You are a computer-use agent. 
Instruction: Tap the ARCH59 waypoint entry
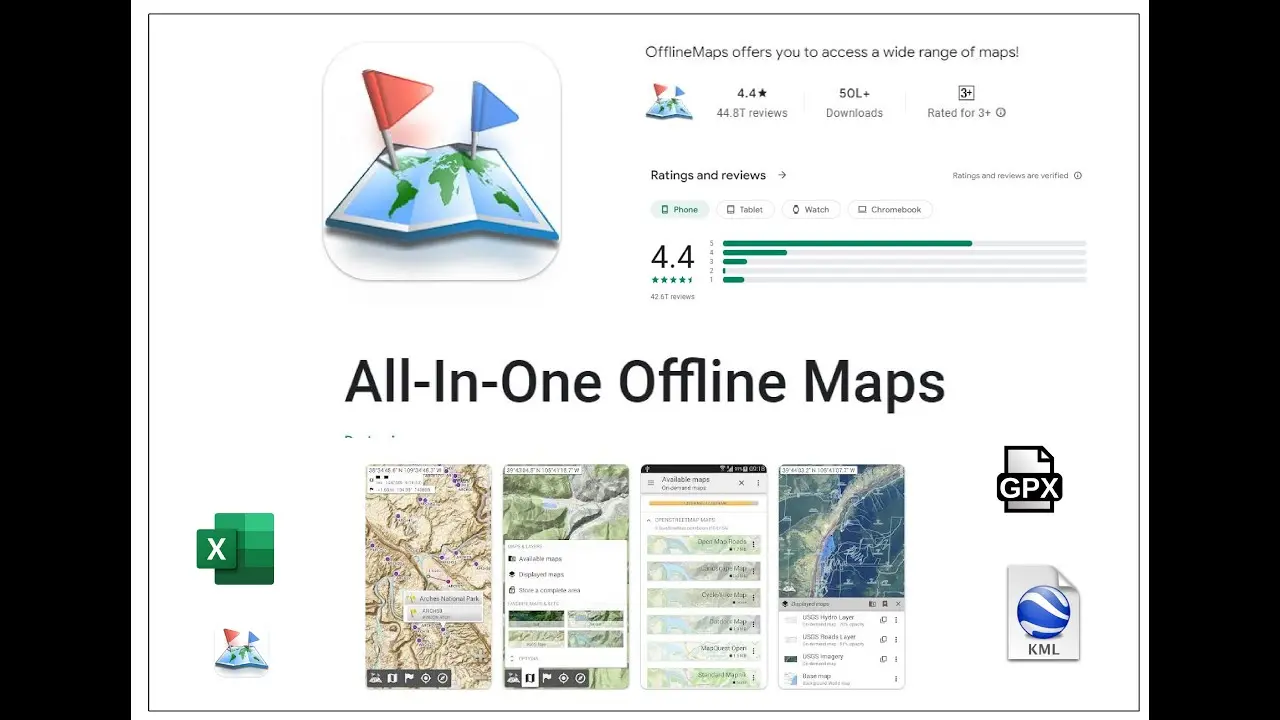(443, 612)
